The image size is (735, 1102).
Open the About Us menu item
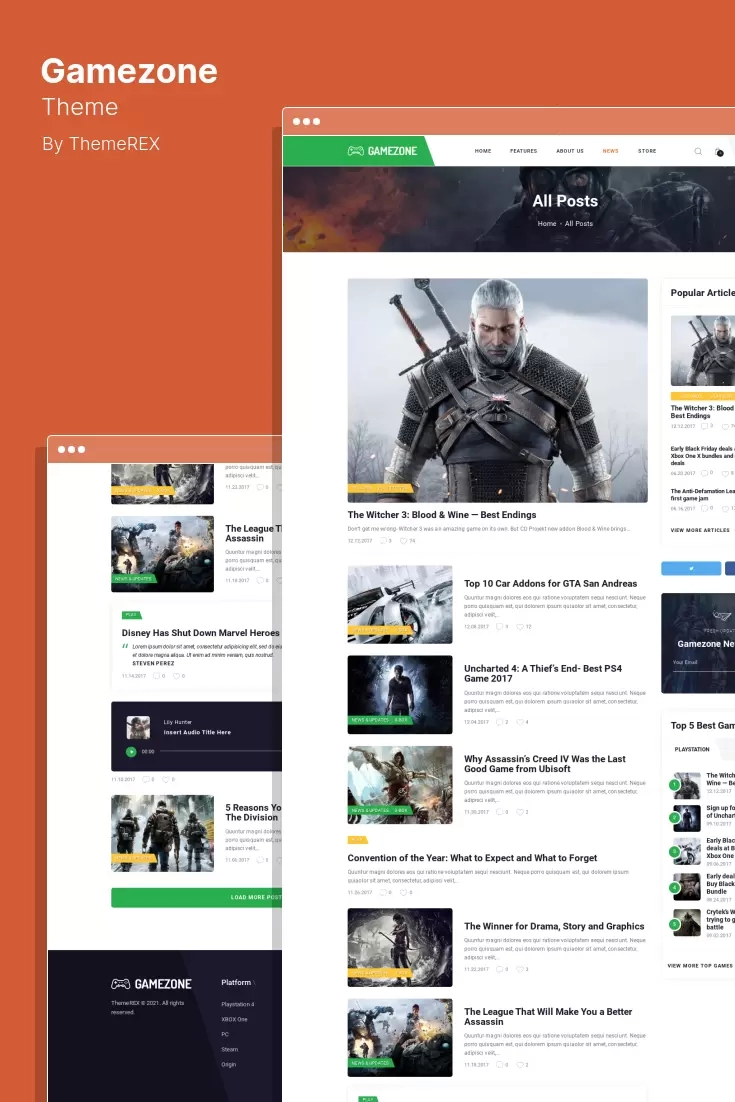tap(570, 151)
